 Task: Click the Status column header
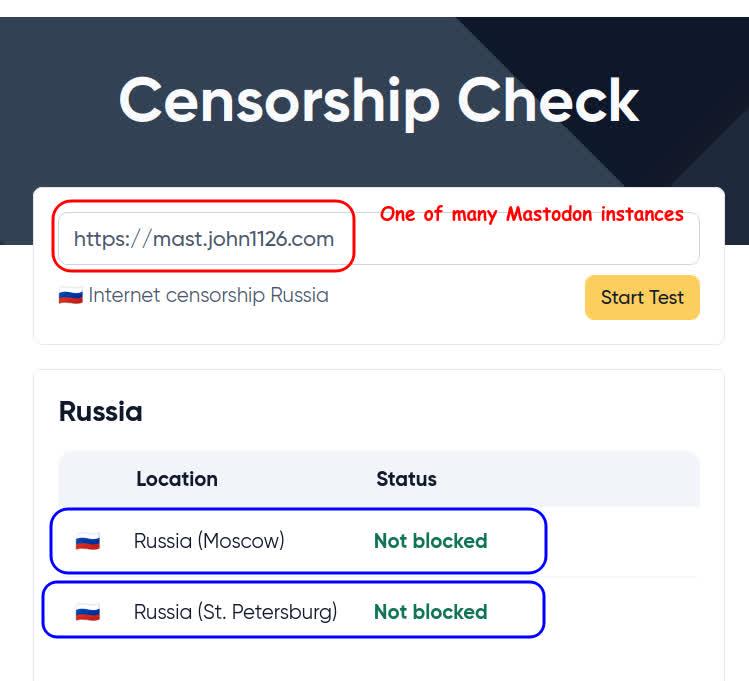tap(406, 479)
